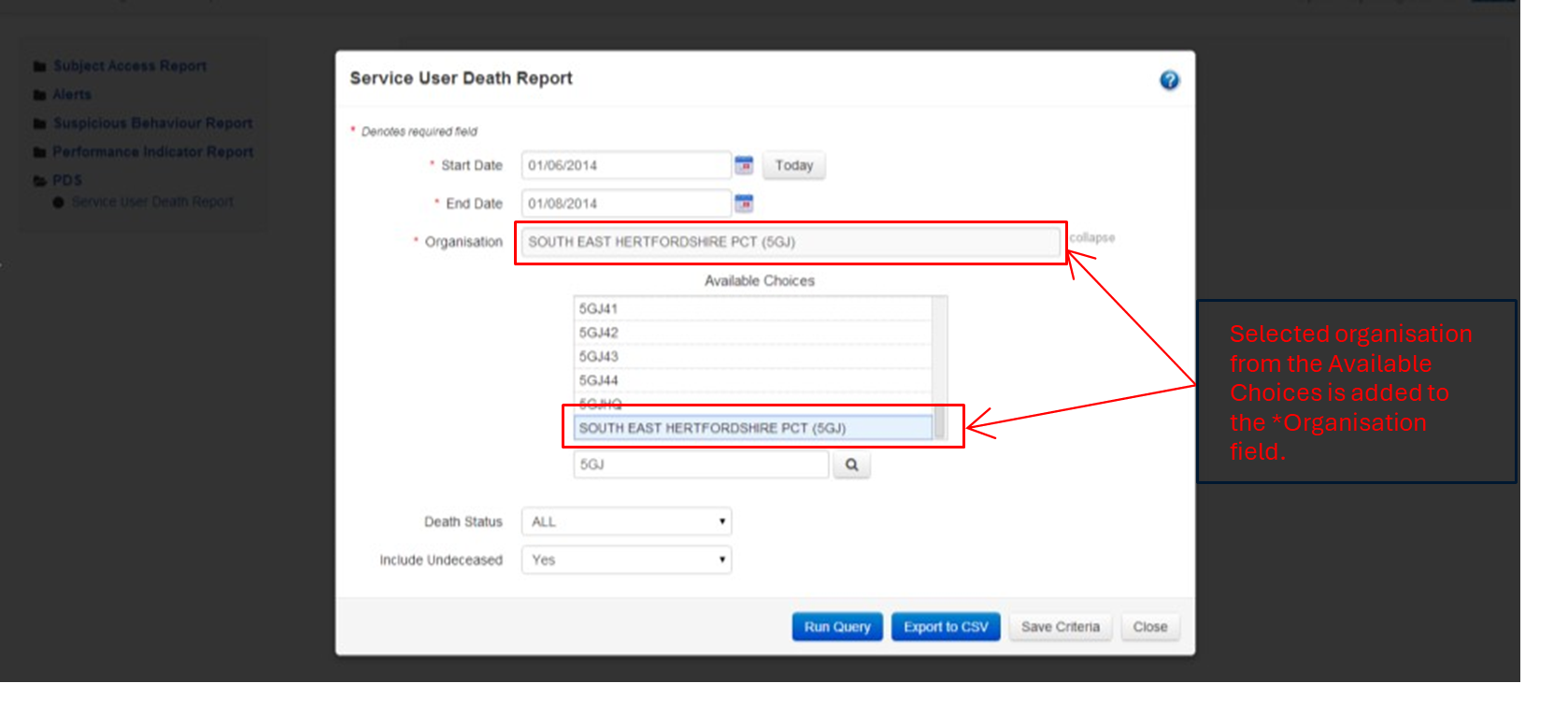Select SOUTH EAST HERTFORDSHIRE PCT (5GJ) in the list
Screen dimensions: 1568x712
tap(752, 428)
